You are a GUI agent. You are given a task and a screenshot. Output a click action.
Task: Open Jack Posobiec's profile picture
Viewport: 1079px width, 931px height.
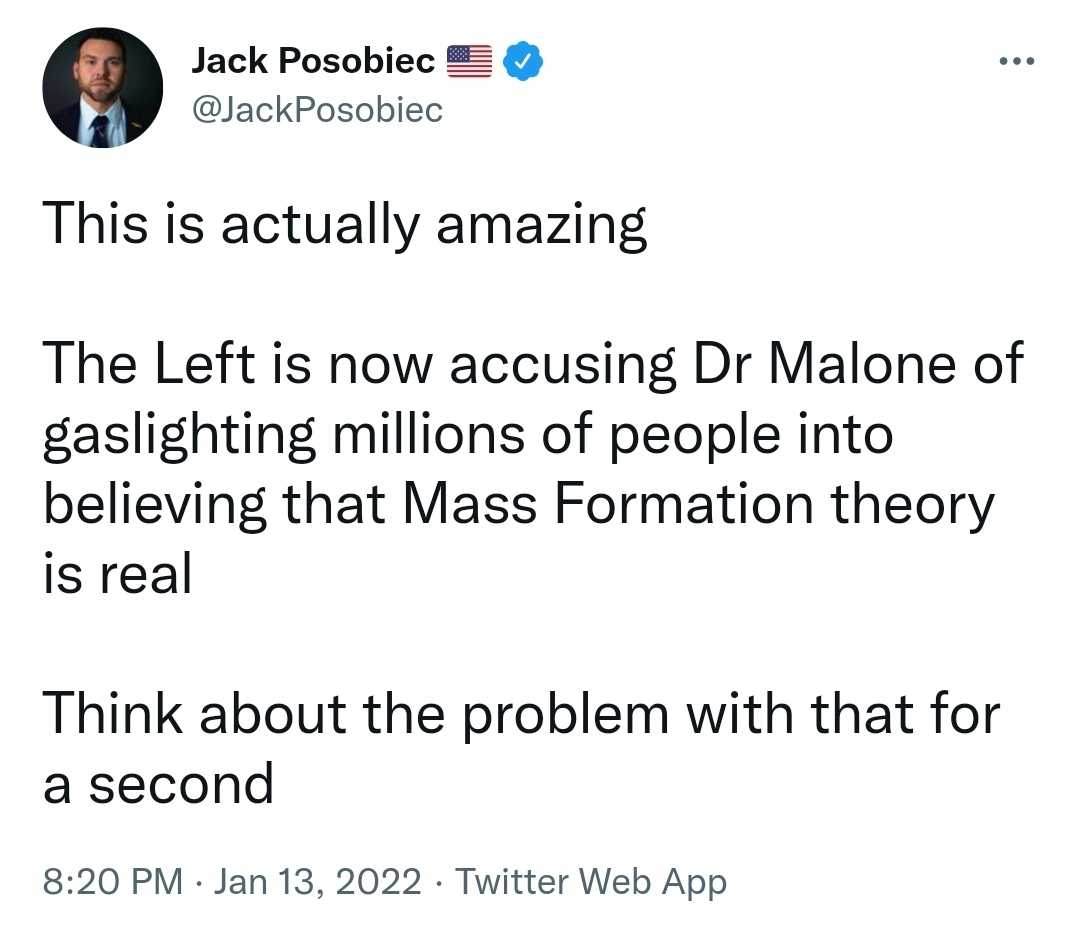pyautogui.click(x=103, y=87)
